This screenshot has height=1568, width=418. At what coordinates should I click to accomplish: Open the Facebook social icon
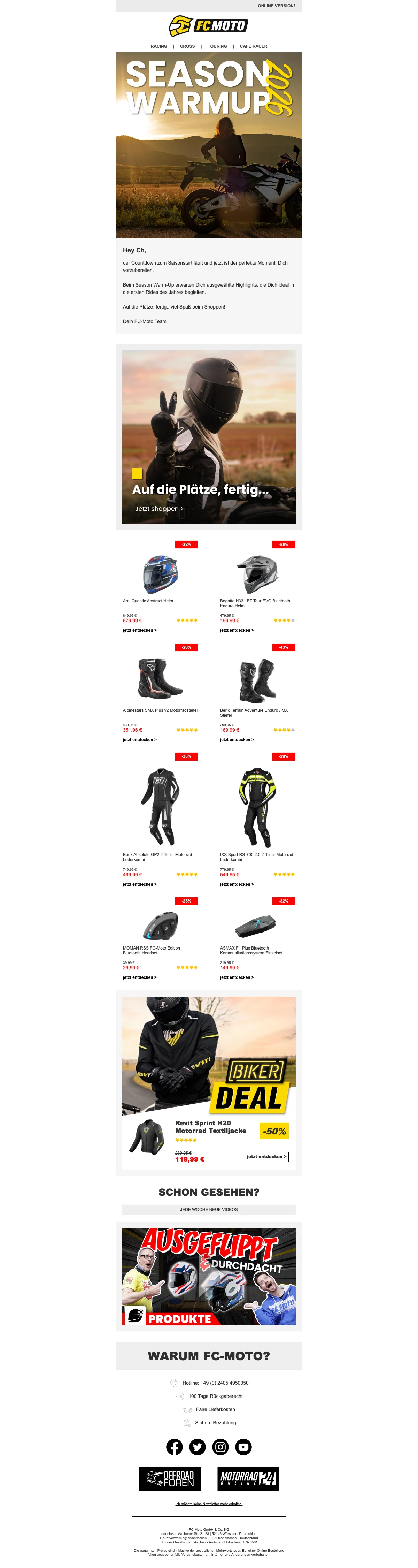tap(175, 1447)
